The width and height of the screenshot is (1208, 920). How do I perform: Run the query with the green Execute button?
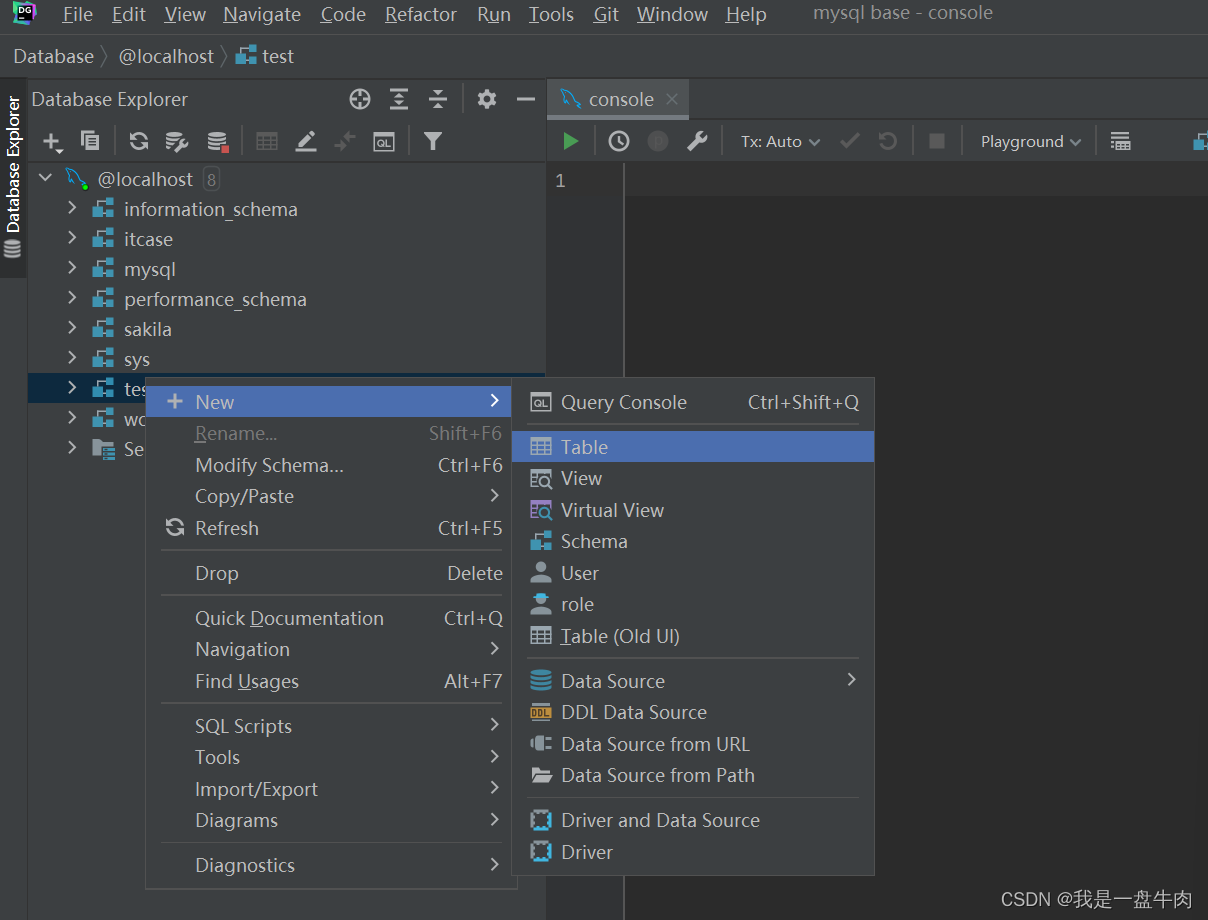point(571,141)
